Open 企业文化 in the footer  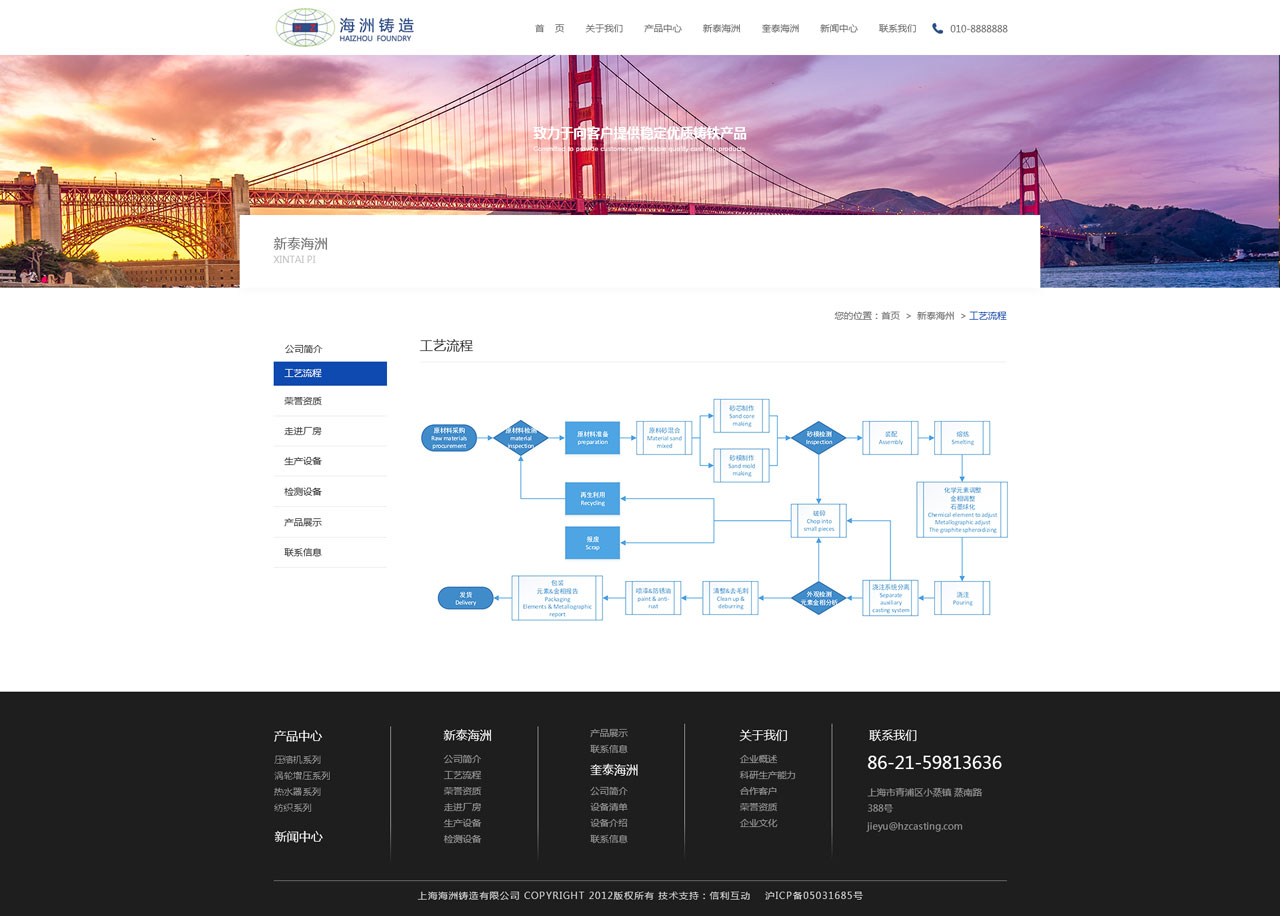pyautogui.click(x=759, y=824)
